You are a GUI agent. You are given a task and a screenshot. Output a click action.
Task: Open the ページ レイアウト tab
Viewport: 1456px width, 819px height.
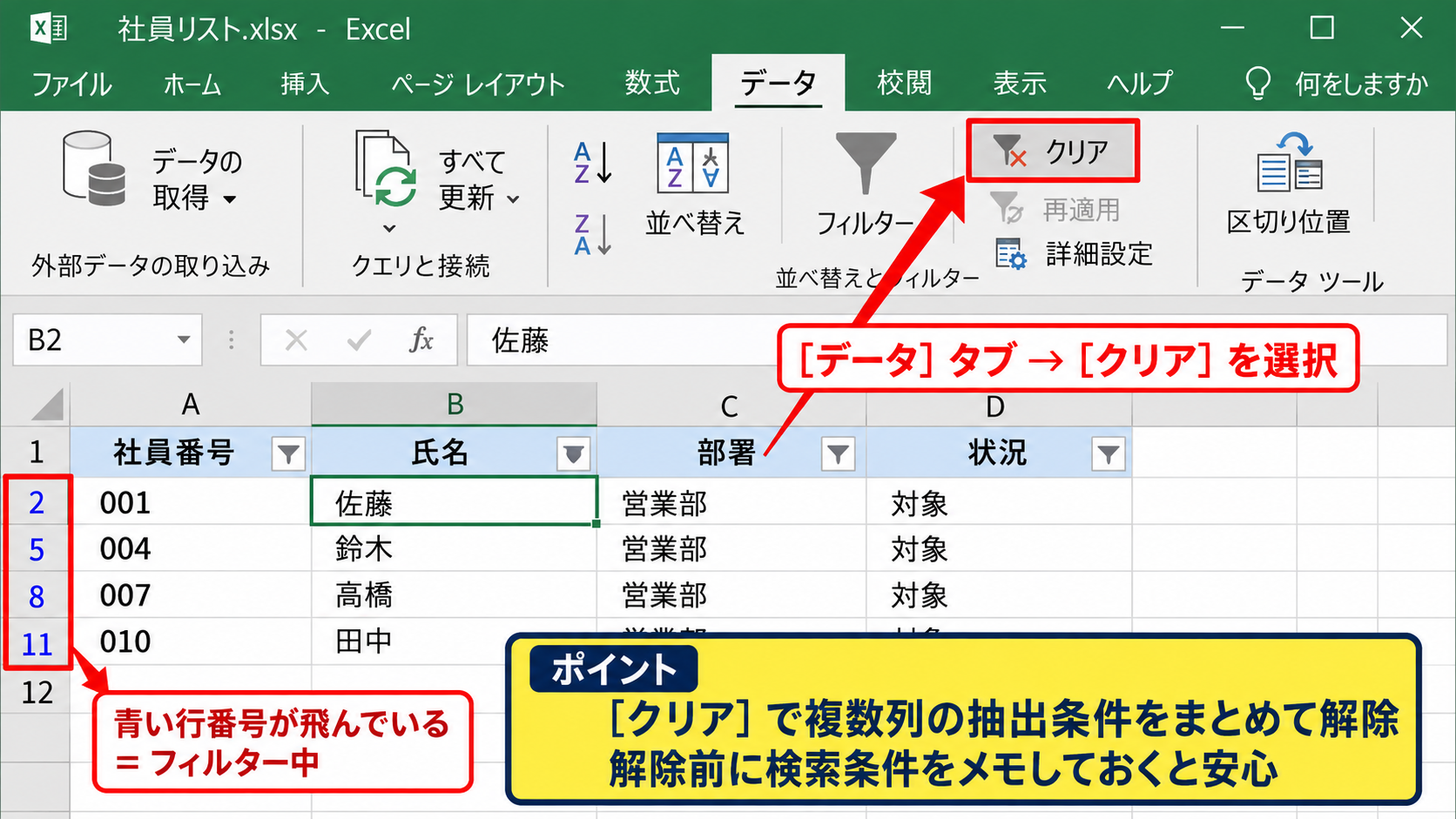click(x=478, y=84)
